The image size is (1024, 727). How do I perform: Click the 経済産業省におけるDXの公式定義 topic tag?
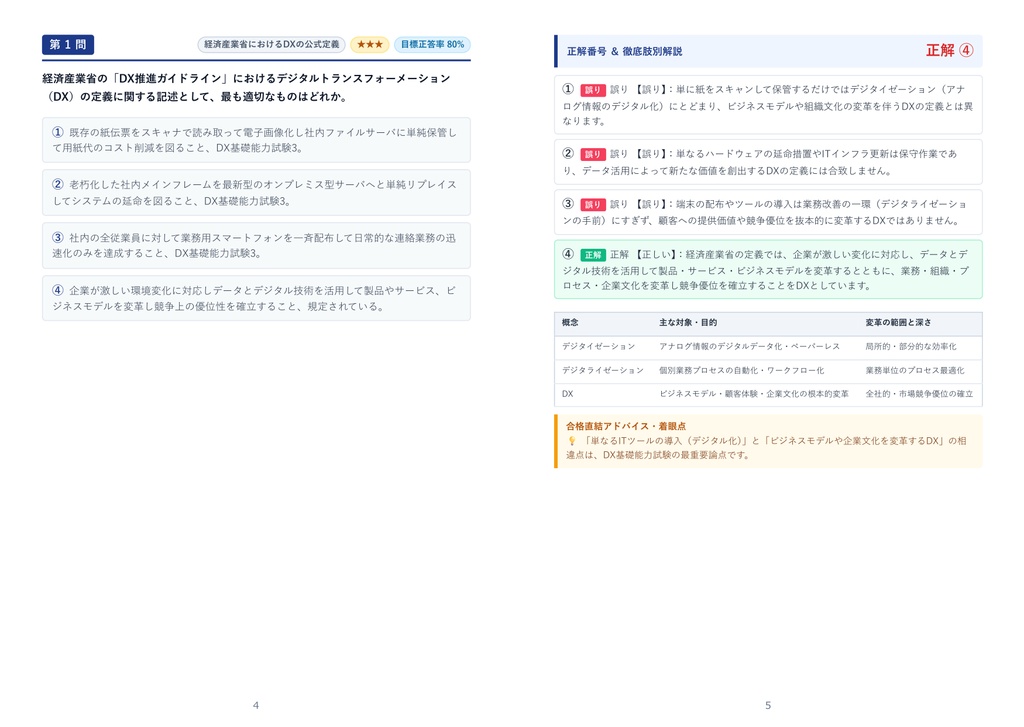(x=271, y=44)
